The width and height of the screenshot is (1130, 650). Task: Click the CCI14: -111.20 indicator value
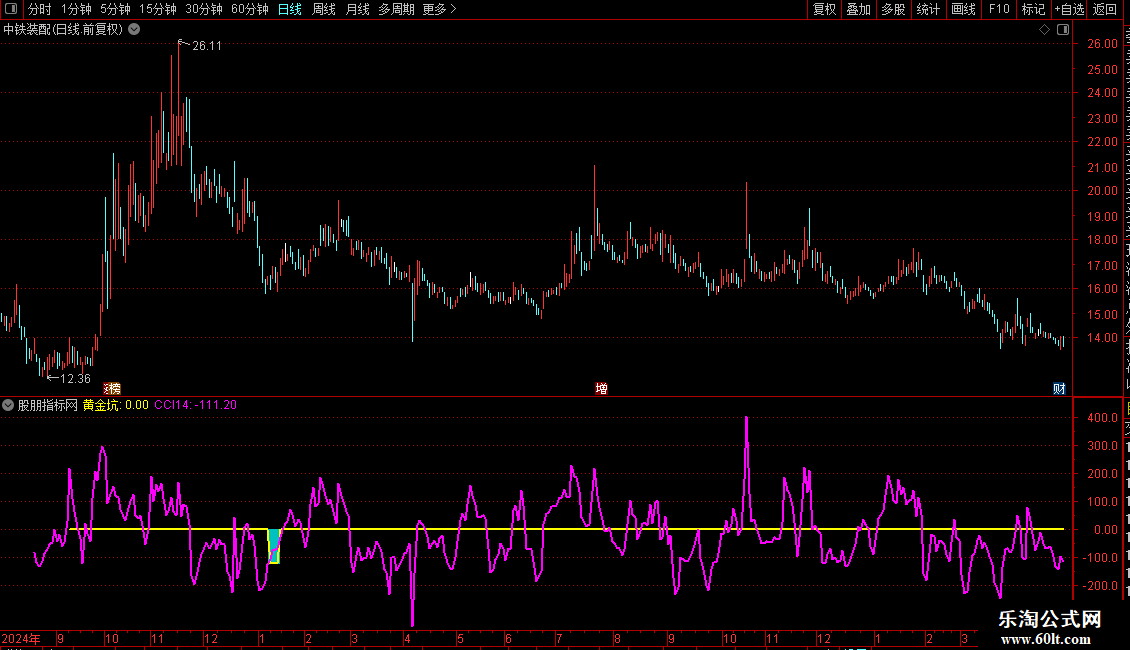point(195,405)
